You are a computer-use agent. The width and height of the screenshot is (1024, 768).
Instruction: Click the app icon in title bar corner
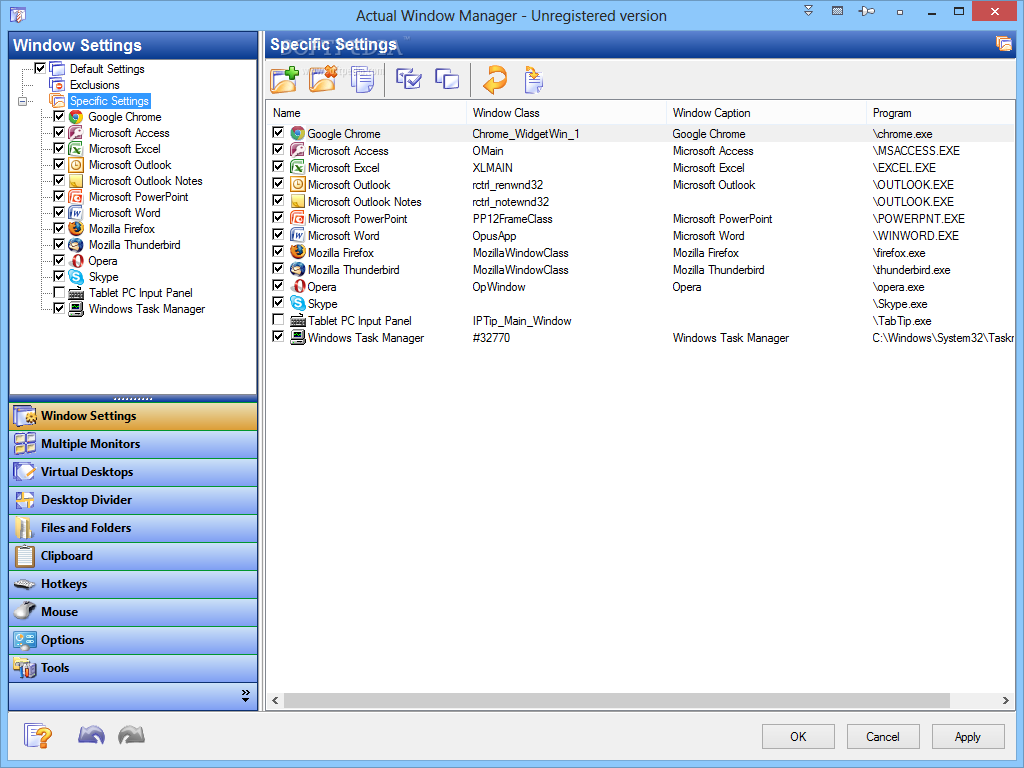(x=18, y=14)
